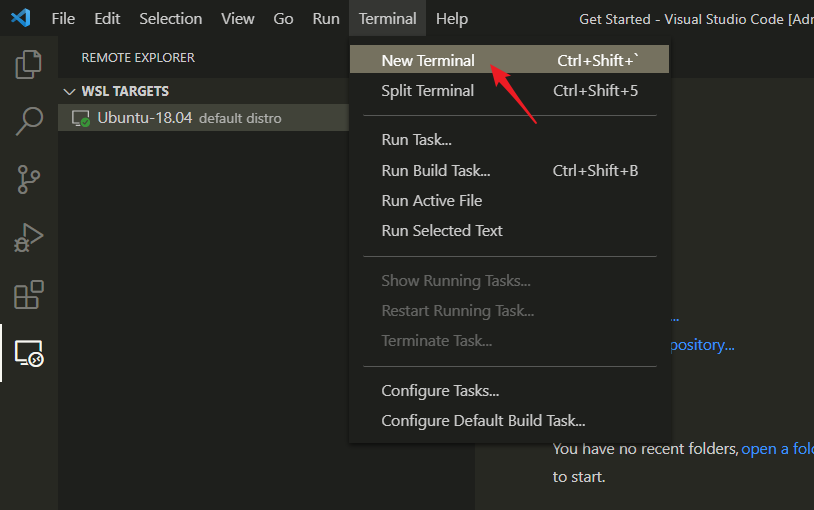Open the Selection menu in menu bar
Screen dimensions: 814x510
pyautogui.click(x=170, y=19)
